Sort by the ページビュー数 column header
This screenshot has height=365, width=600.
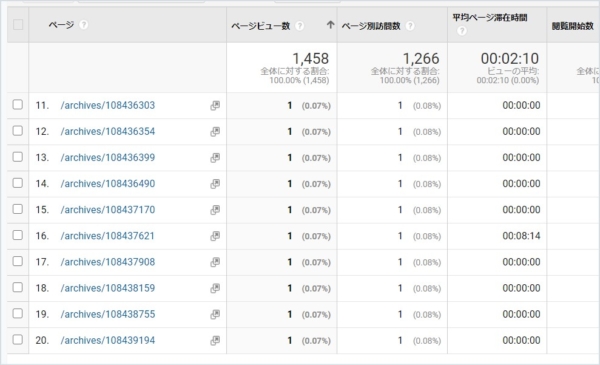[x=261, y=26]
